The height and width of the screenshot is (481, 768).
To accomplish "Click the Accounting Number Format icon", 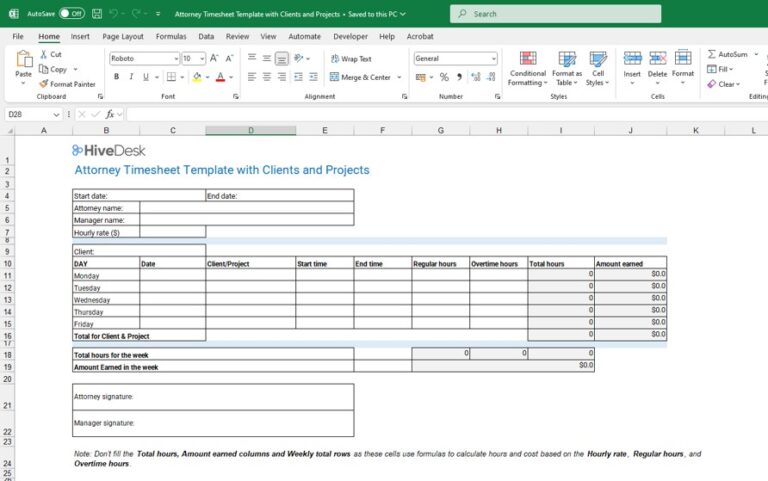I will (x=421, y=77).
